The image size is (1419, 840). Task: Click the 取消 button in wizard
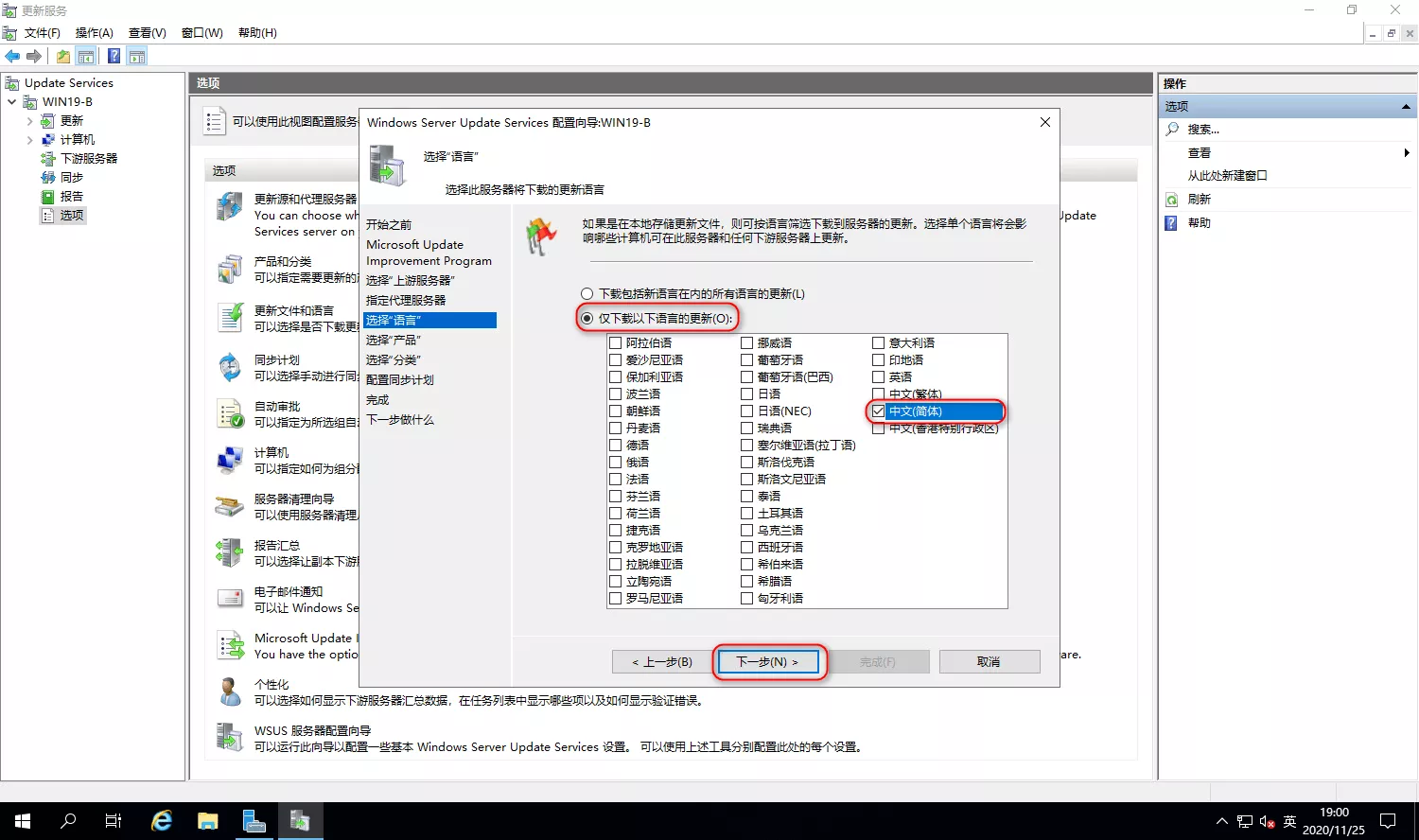989,662
